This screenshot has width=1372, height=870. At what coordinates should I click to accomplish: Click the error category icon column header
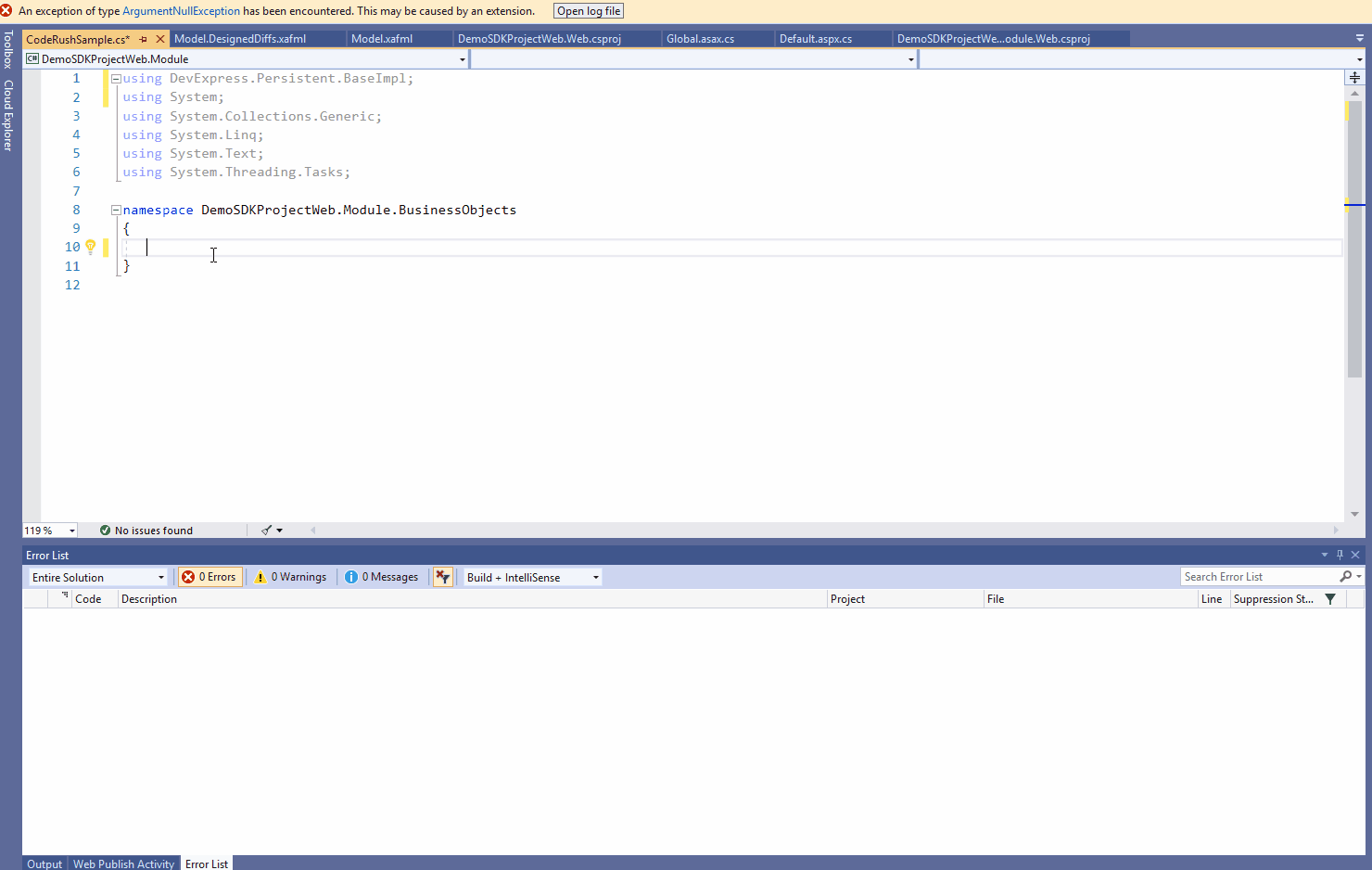pyautogui.click(x=60, y=599)
